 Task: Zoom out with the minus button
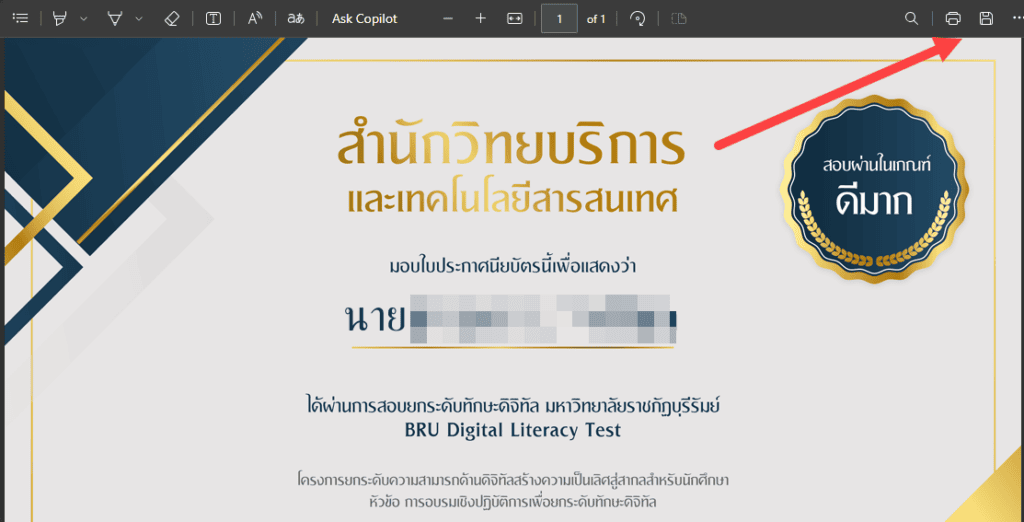(448, 19)
